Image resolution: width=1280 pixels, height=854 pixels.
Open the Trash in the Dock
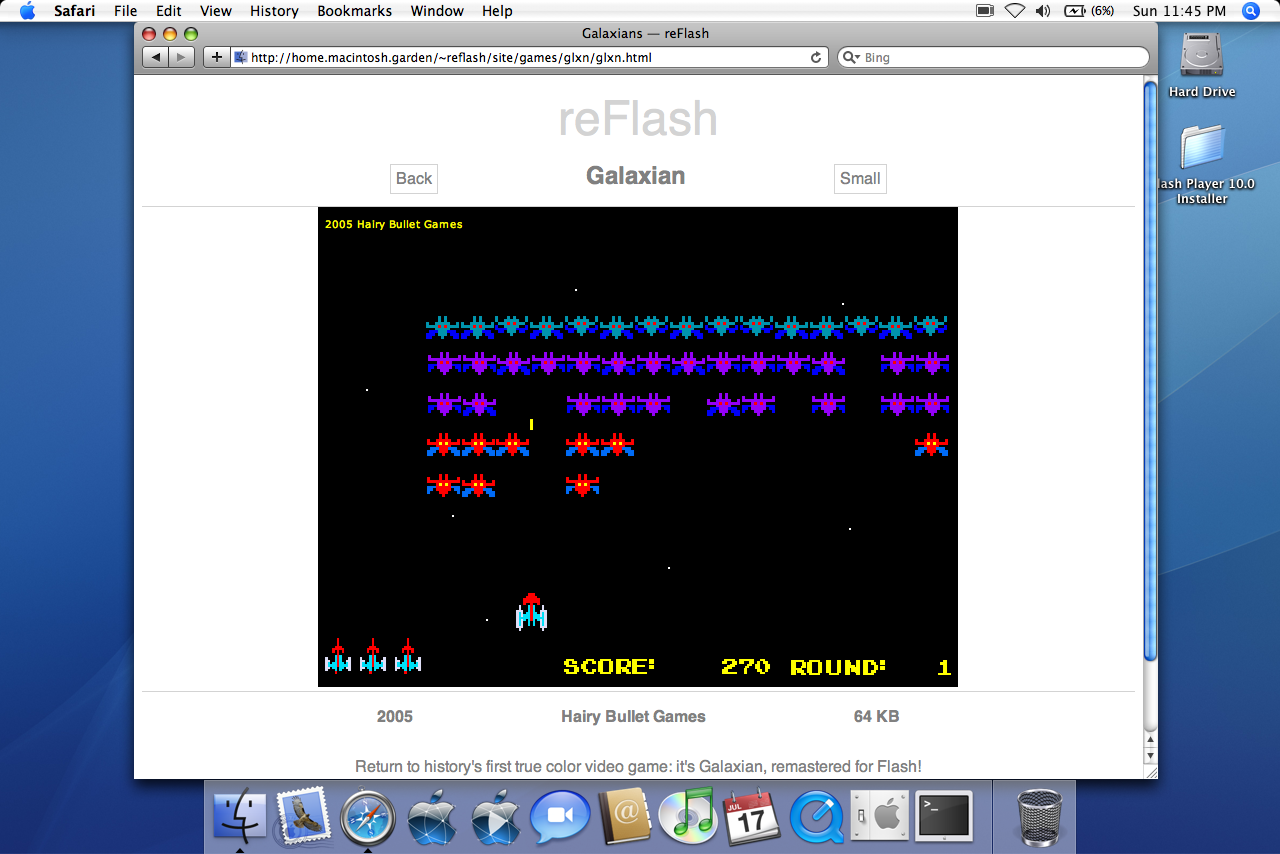click(x=1040, y=817)
